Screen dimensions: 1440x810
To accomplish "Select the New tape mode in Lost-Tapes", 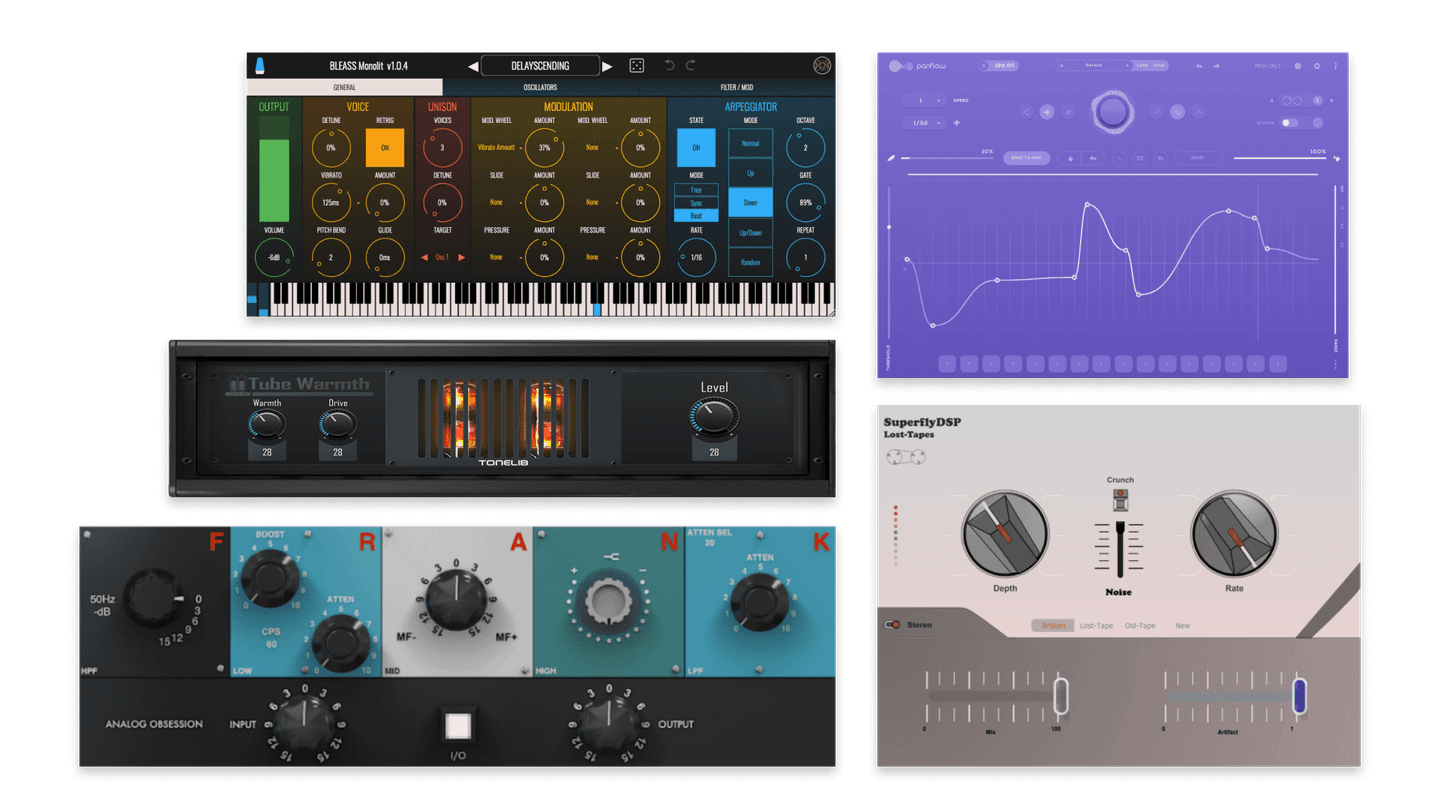I will coord(1182,626).
